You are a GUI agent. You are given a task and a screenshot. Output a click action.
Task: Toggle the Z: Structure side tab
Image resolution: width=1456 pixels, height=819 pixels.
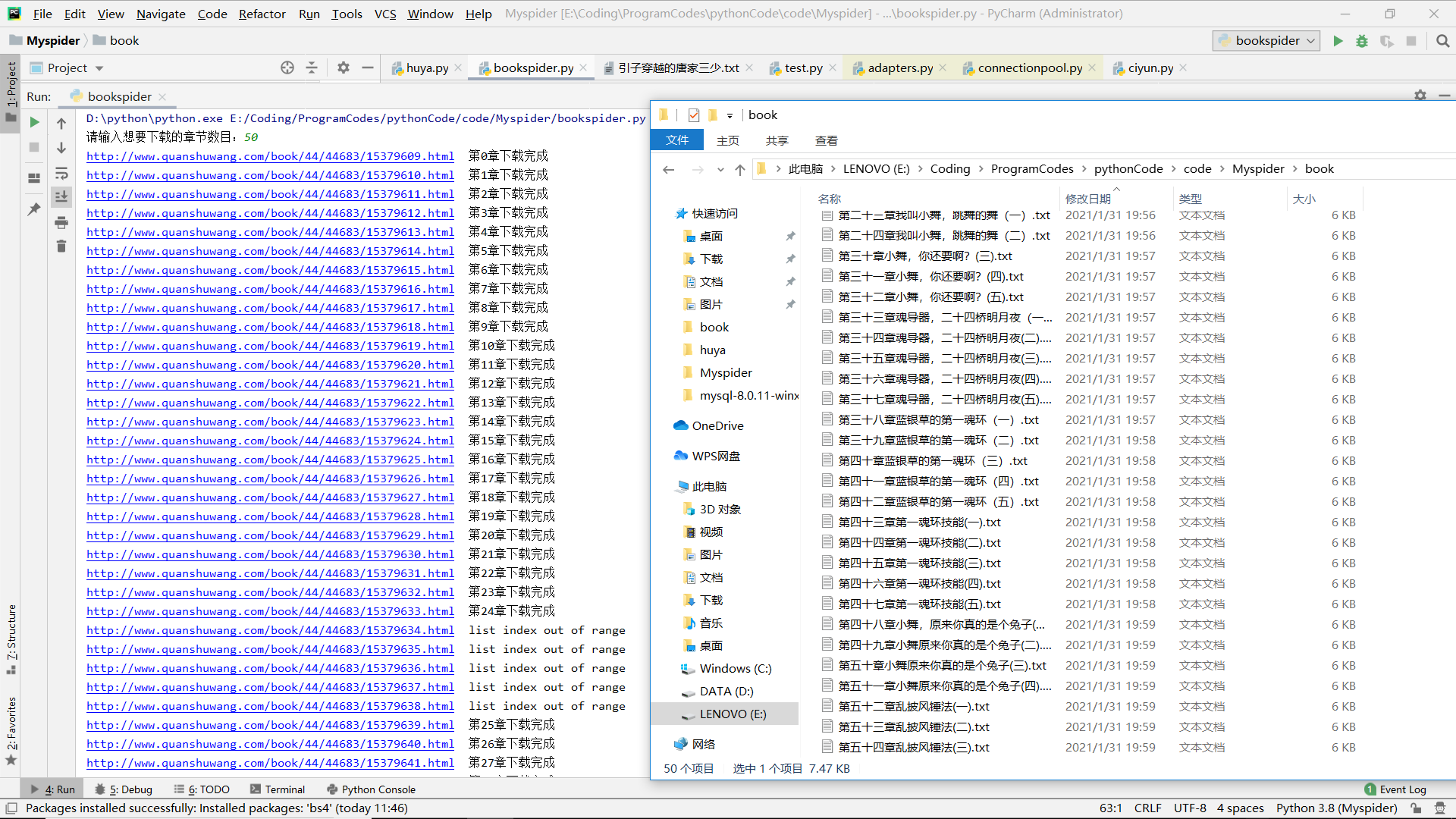click(11, 639)
